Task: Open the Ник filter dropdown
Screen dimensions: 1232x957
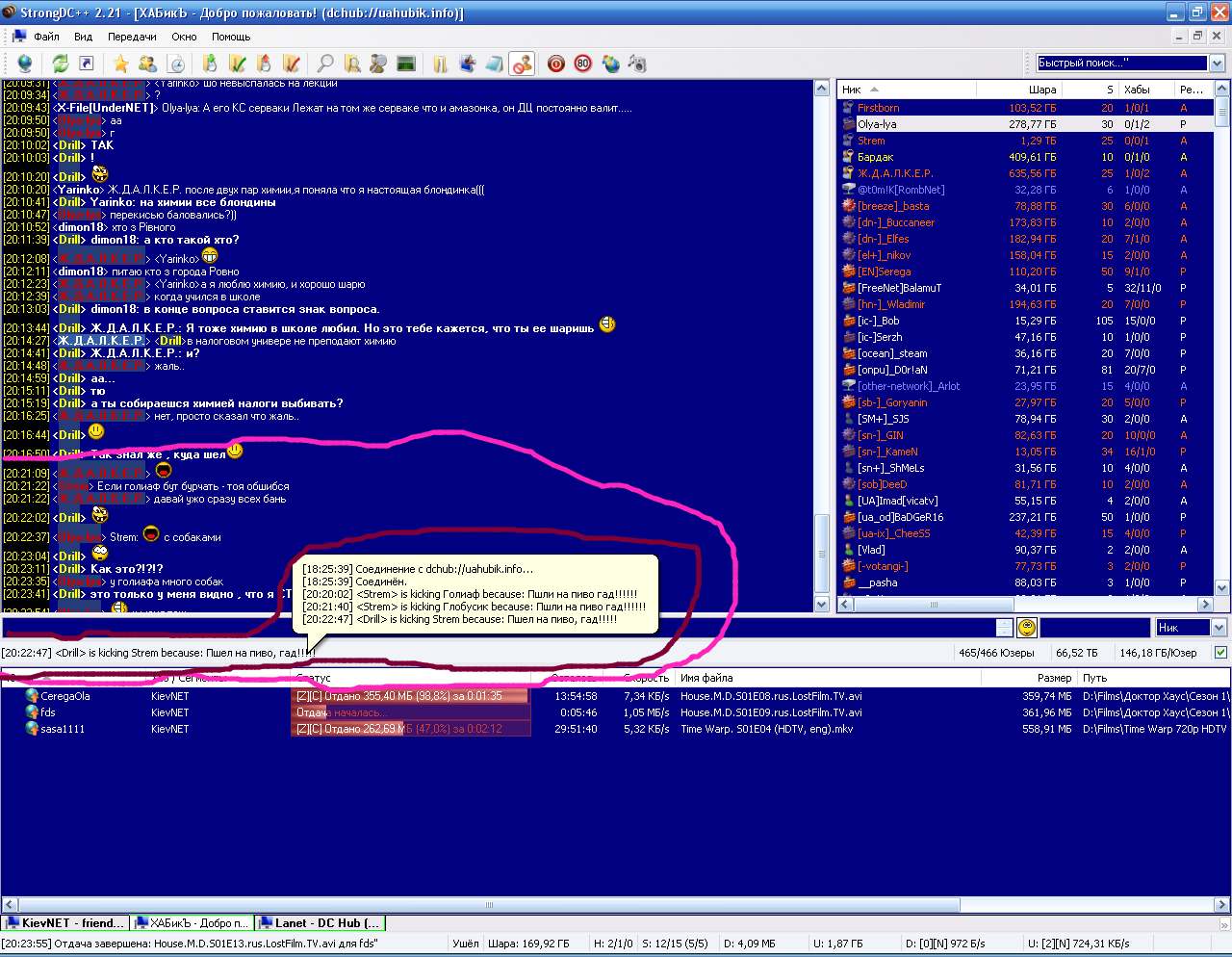Action: pos(1219,628)
